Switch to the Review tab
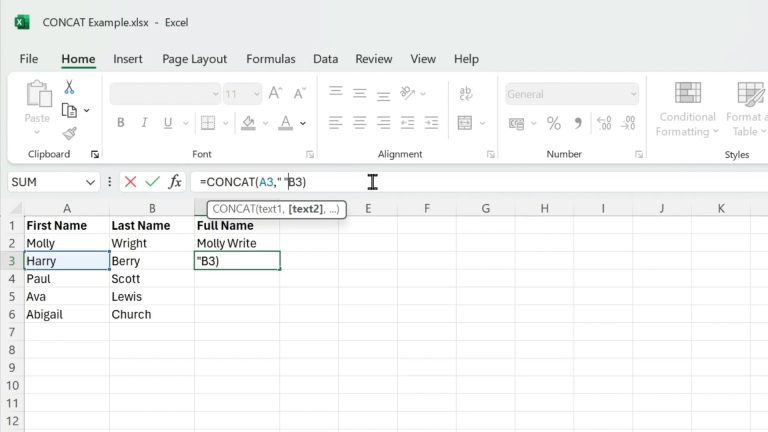 pyautogui.click(x=374, y=59)
